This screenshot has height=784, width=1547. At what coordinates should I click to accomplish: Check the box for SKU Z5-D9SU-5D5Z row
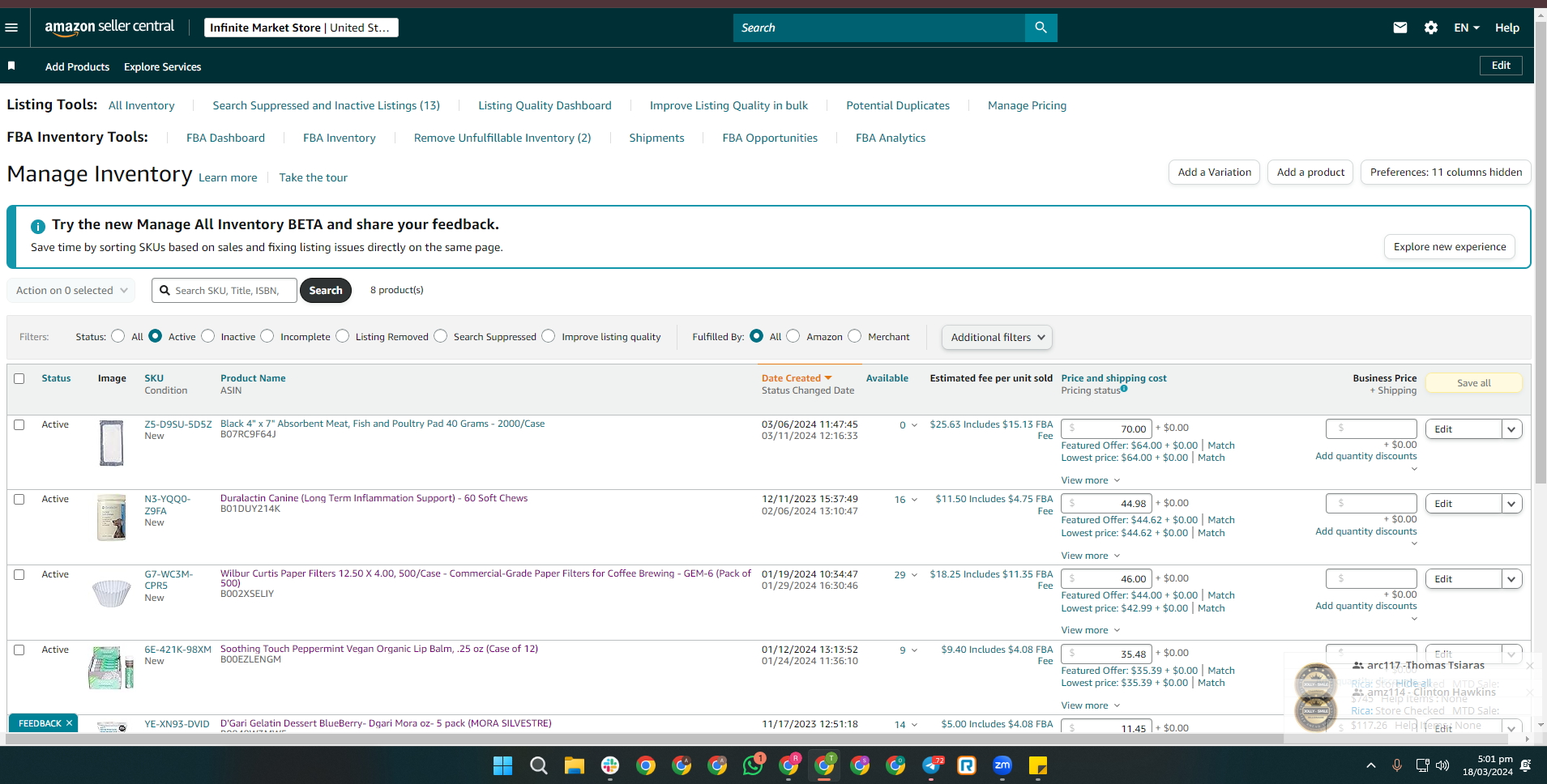tap(19, 424)
